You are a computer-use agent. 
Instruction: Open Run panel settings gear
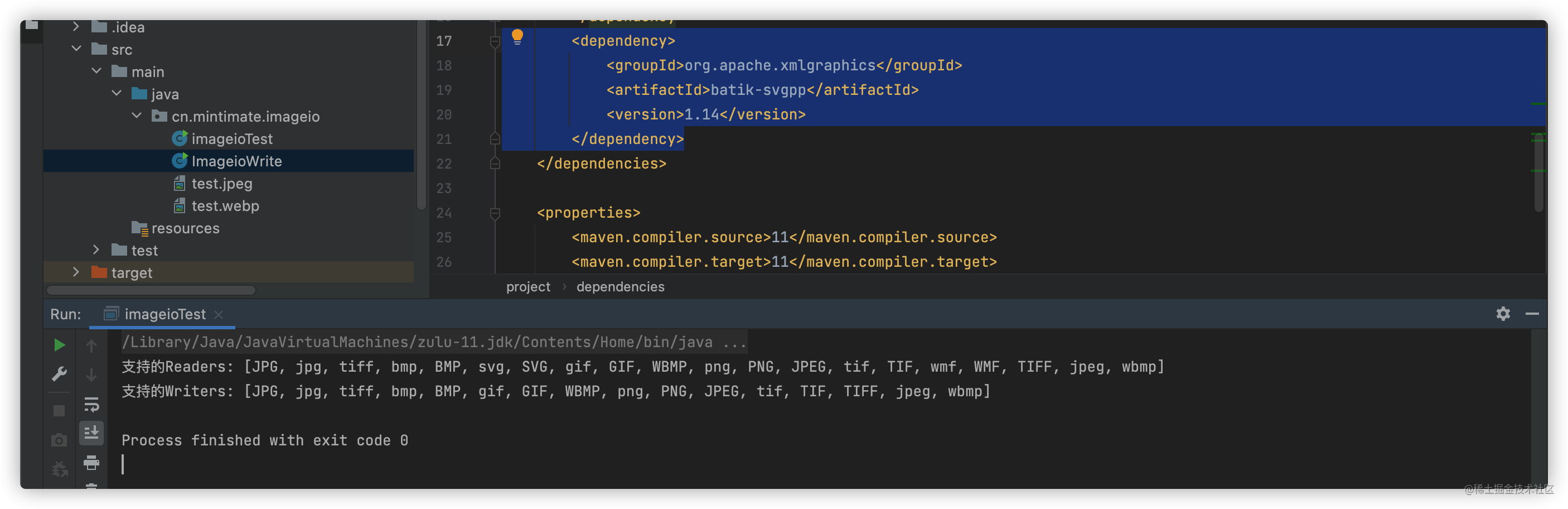[1503, 314]
